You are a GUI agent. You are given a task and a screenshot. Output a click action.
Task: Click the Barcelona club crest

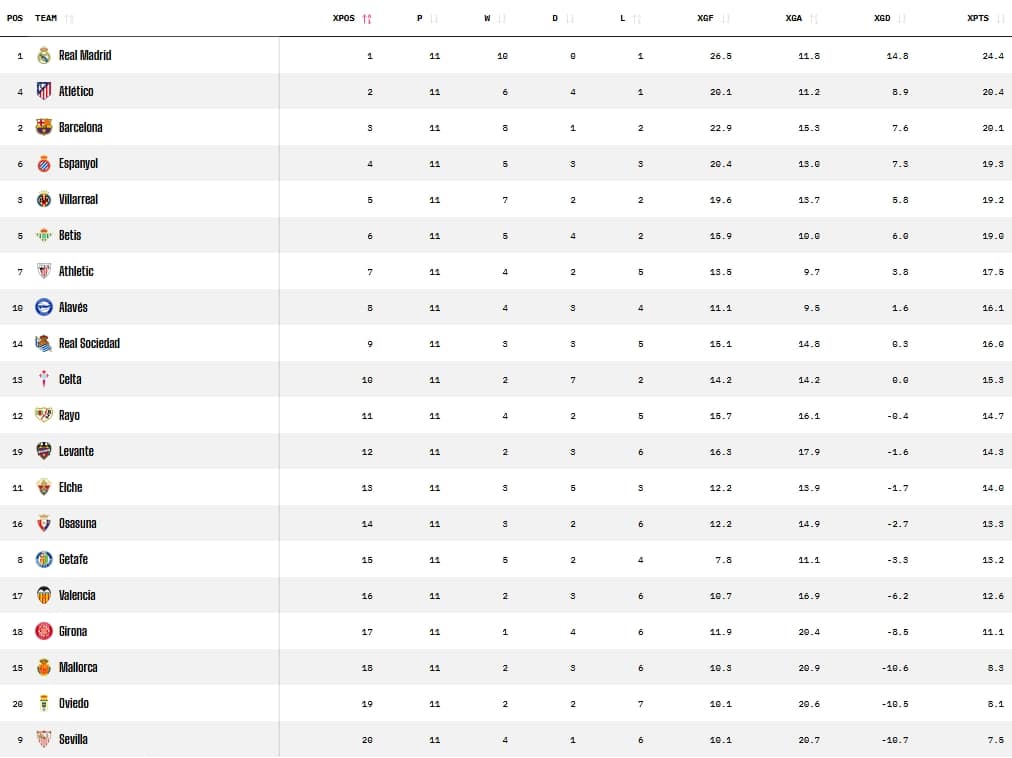pyautogui.click(x=43, y=127)
